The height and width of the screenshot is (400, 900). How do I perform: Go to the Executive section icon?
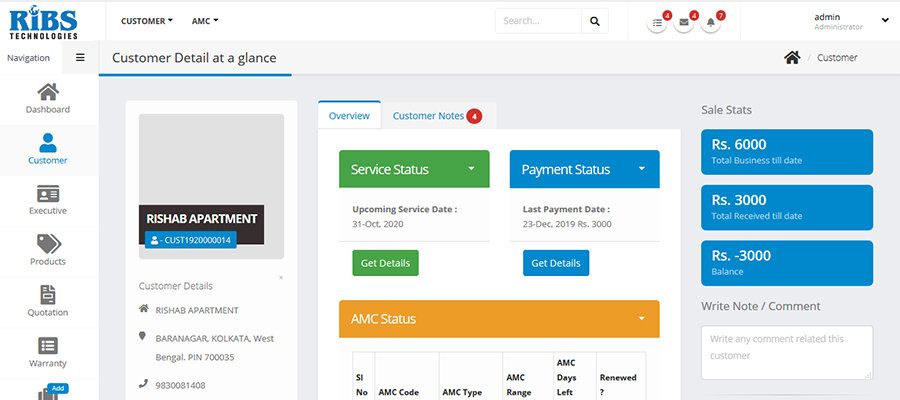48,194
